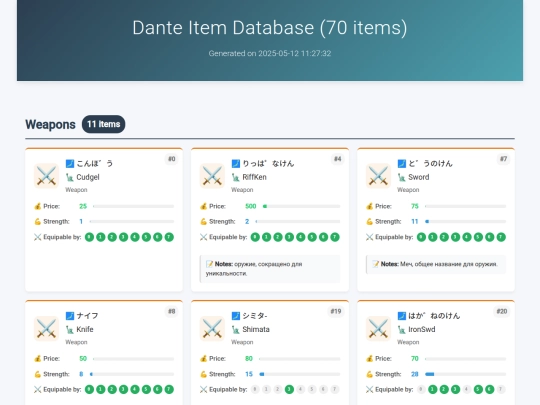The image size is (540, 405).
Task: Click the crossed swords icon on Cudgel card
Action: 46,176
